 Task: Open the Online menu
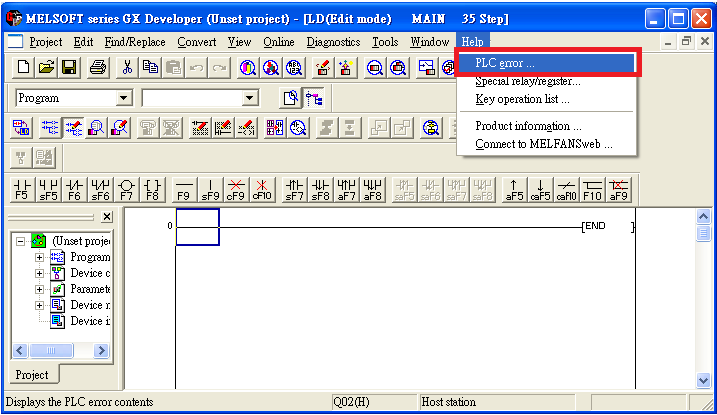click(278, 42)
